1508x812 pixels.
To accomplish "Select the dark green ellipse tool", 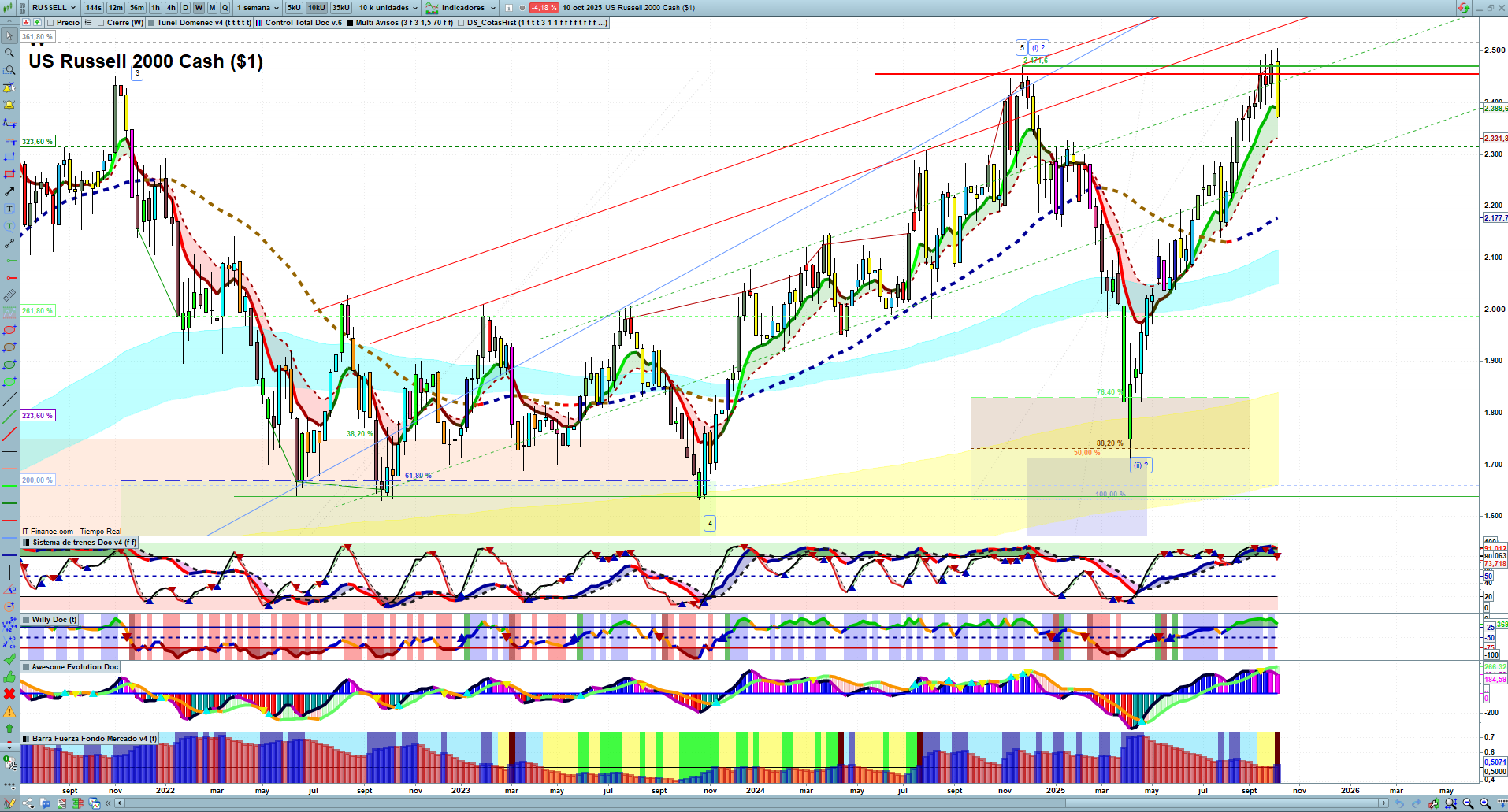I will pos(9,365).
